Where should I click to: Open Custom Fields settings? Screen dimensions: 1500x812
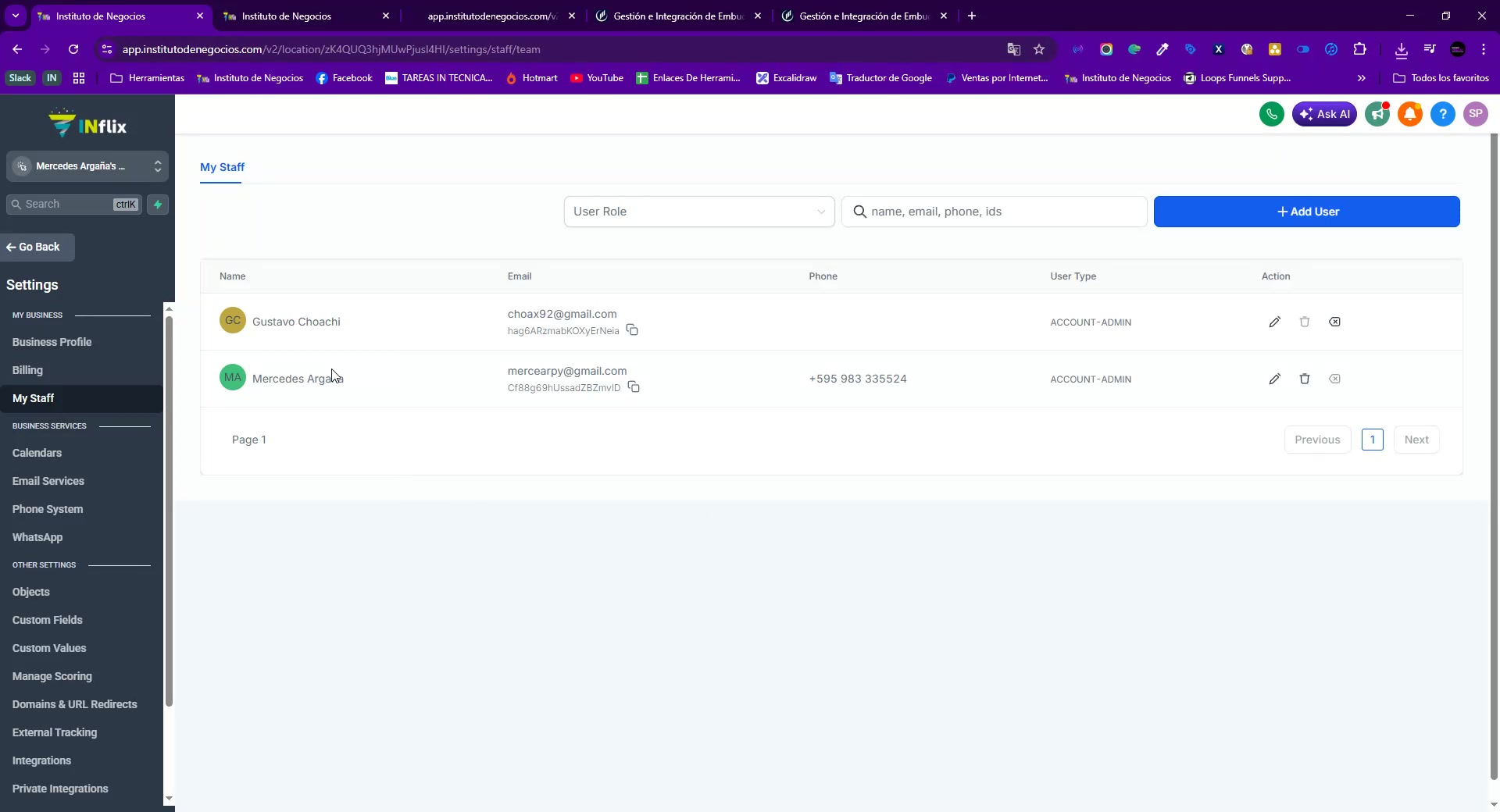coord(48,620)
